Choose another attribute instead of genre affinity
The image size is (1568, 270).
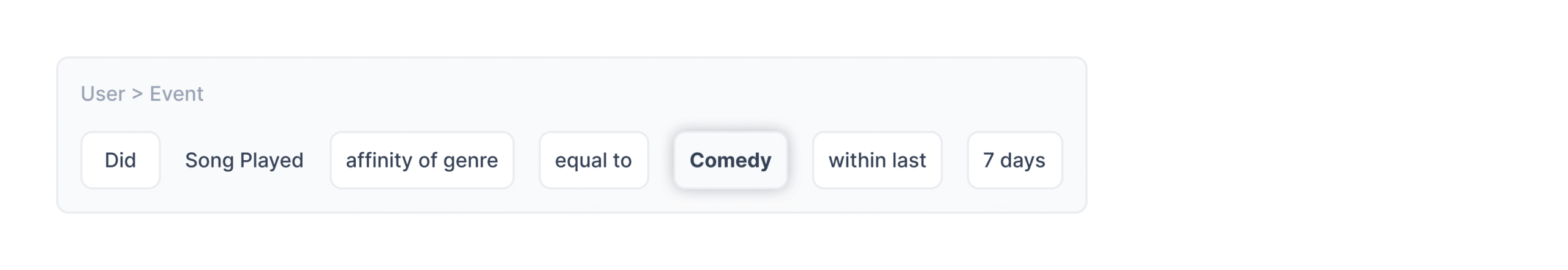point(421,160)
